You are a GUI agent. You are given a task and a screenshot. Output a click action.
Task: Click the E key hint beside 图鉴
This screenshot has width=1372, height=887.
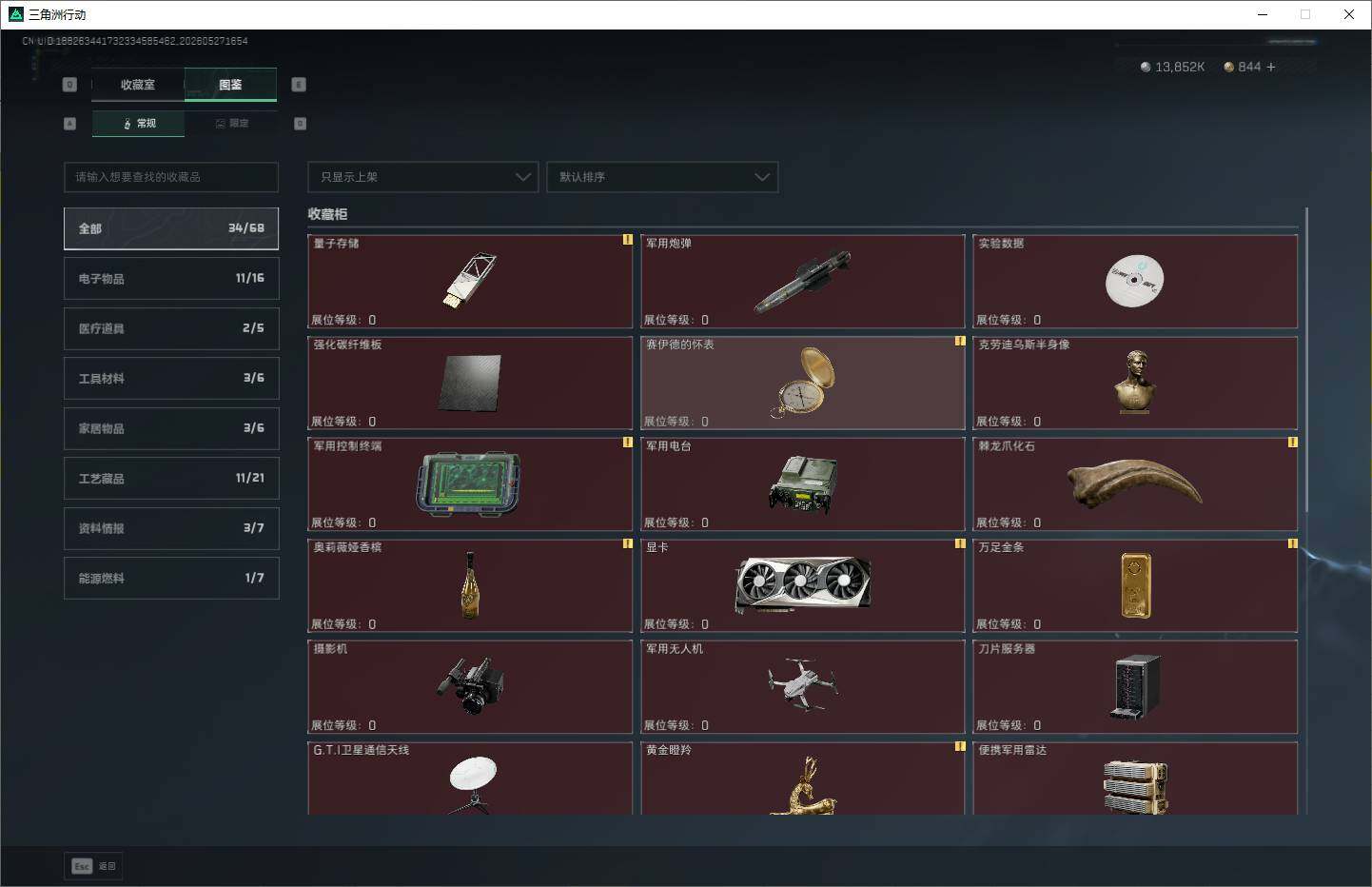(299, 85)
